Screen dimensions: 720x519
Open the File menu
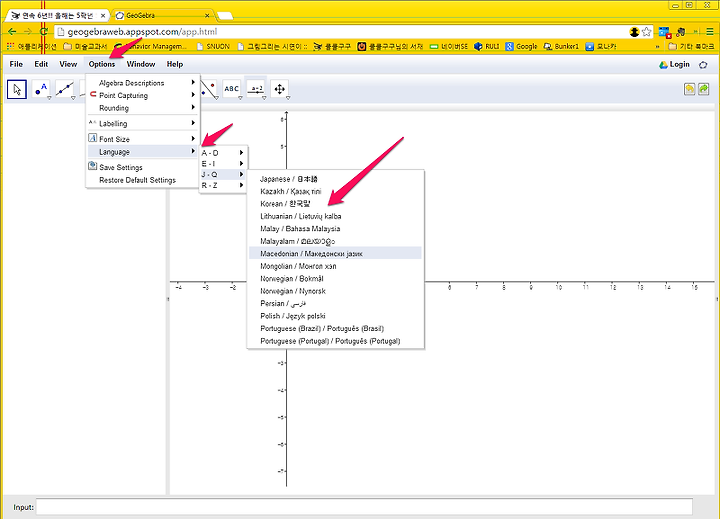(16, 64)
